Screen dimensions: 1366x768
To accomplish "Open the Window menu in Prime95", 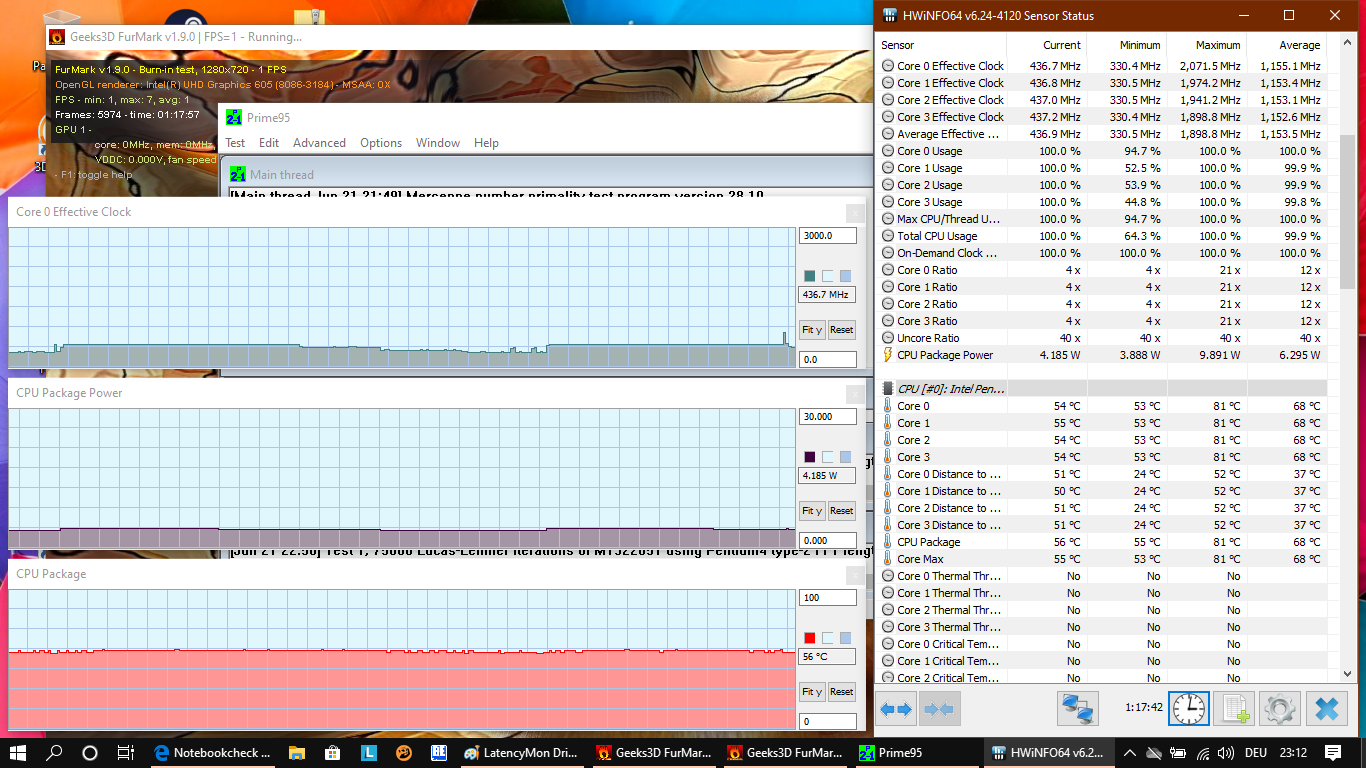I will pos(438,143).
